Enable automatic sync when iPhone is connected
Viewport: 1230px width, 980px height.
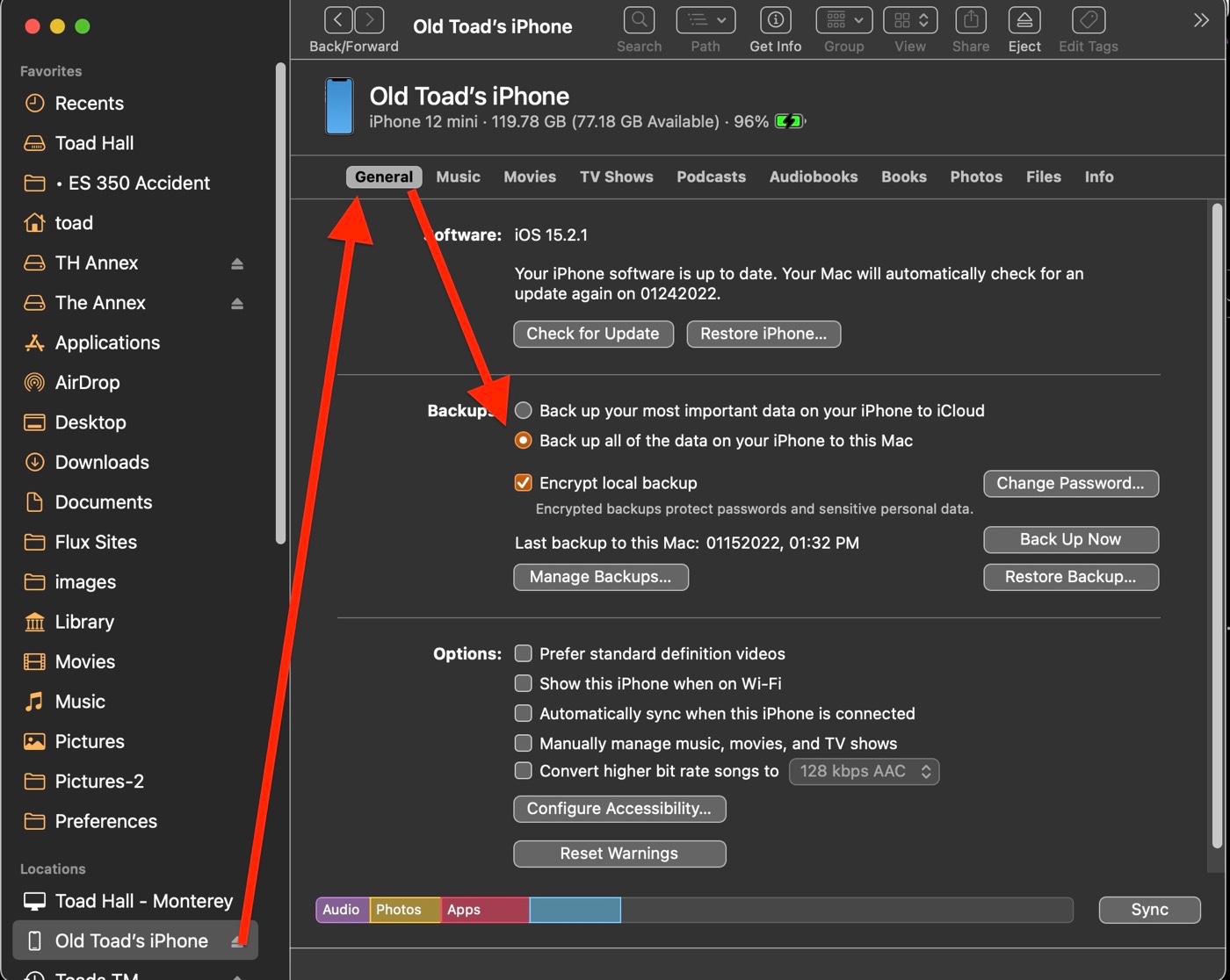[x=523, y=713]
